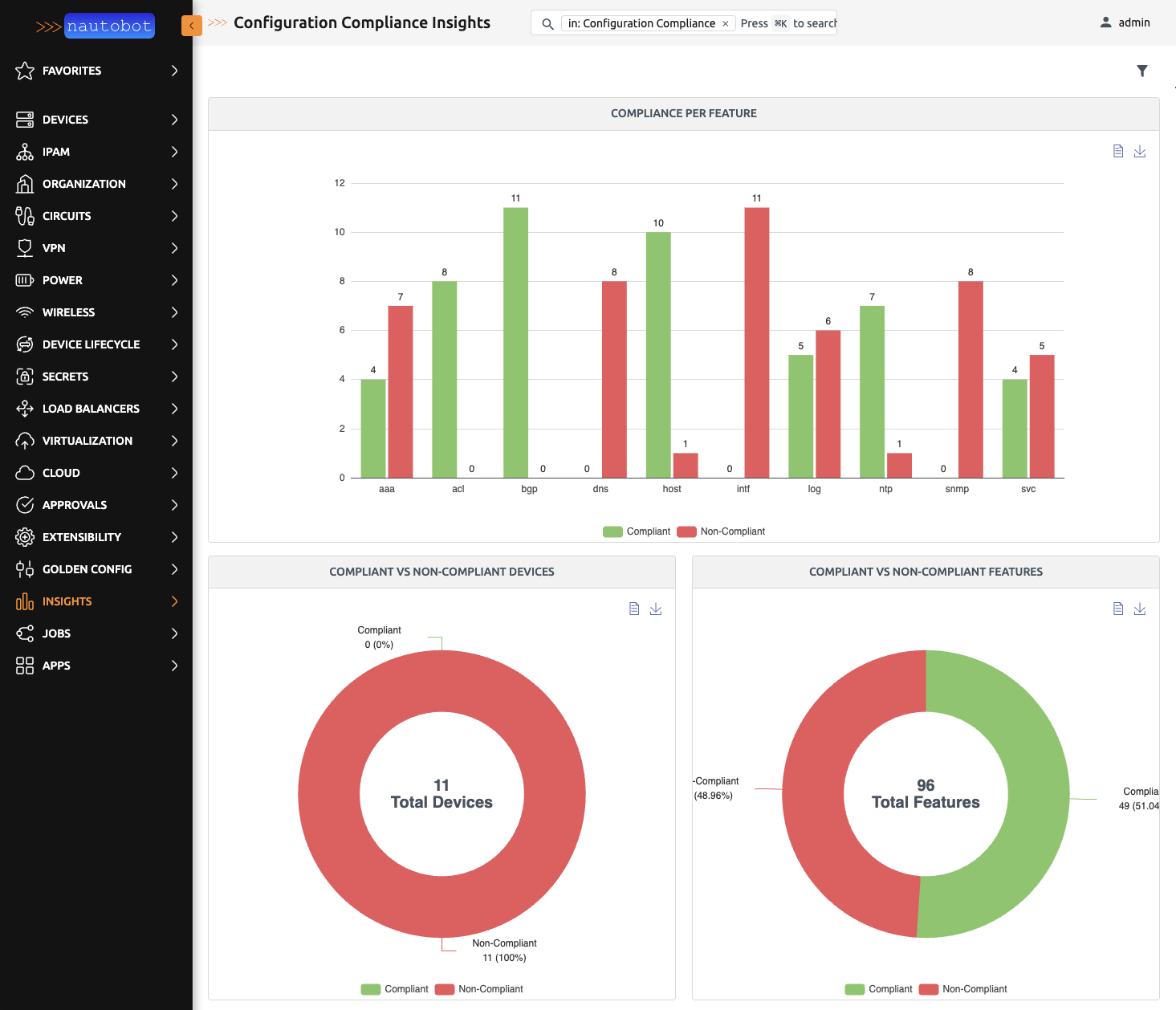
Task: Toggle Compliant series in bar chart legend
Action: [637, 531]
